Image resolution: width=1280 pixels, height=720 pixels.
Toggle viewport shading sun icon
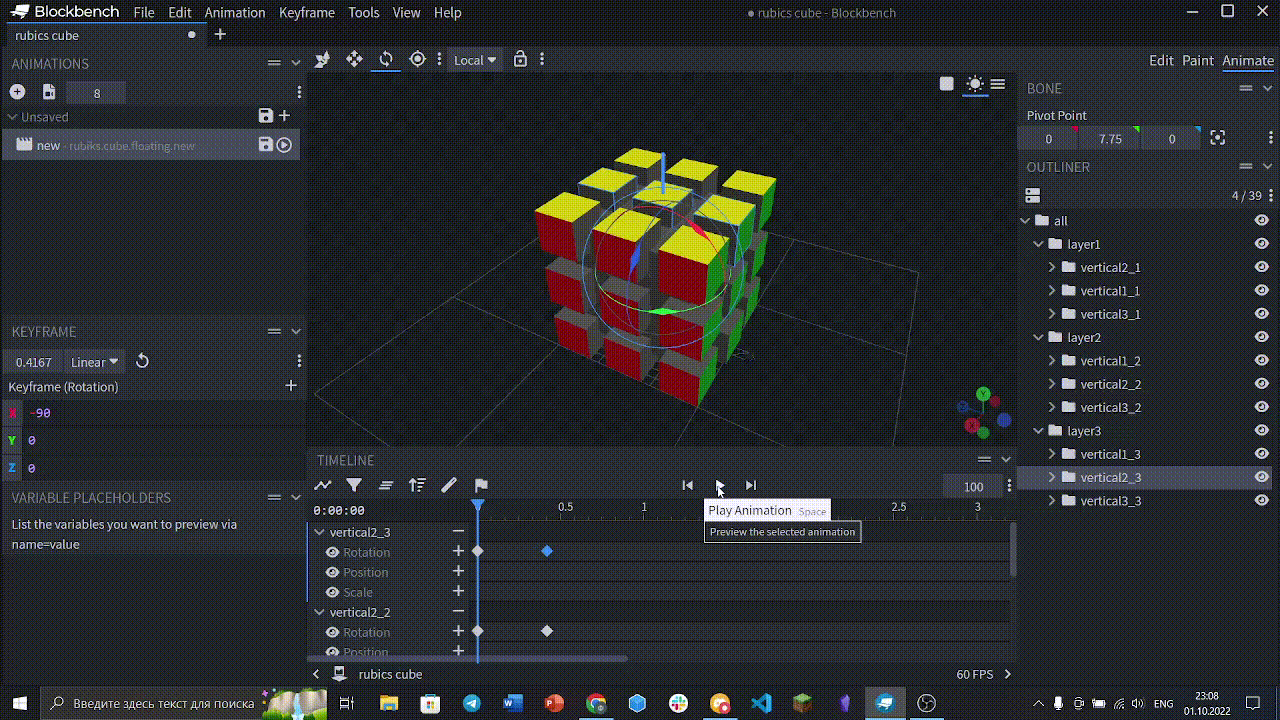tap(974, 84)
